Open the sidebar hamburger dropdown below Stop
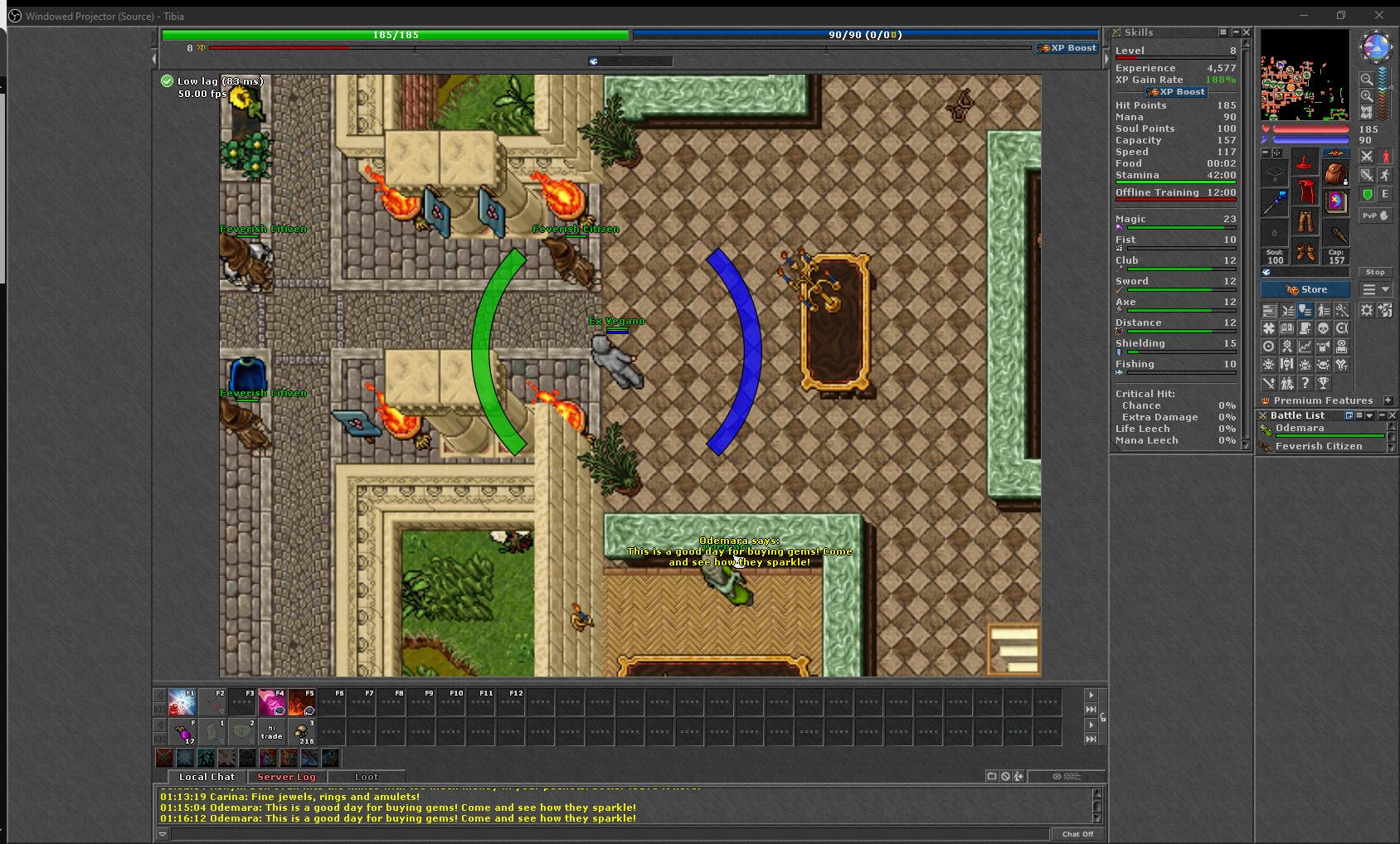Screen dimensions: 1400x844 [1376, 289]
